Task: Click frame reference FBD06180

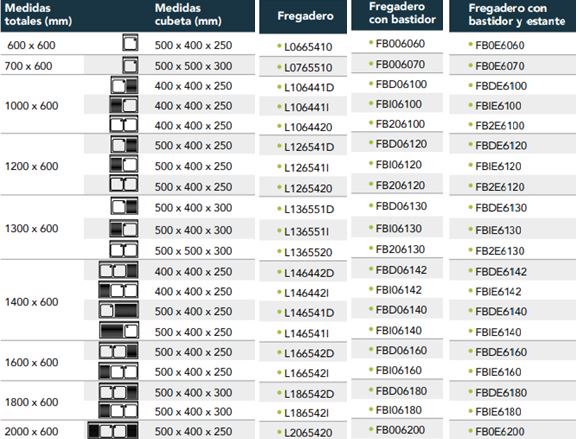Action: [x=401, y=391]
